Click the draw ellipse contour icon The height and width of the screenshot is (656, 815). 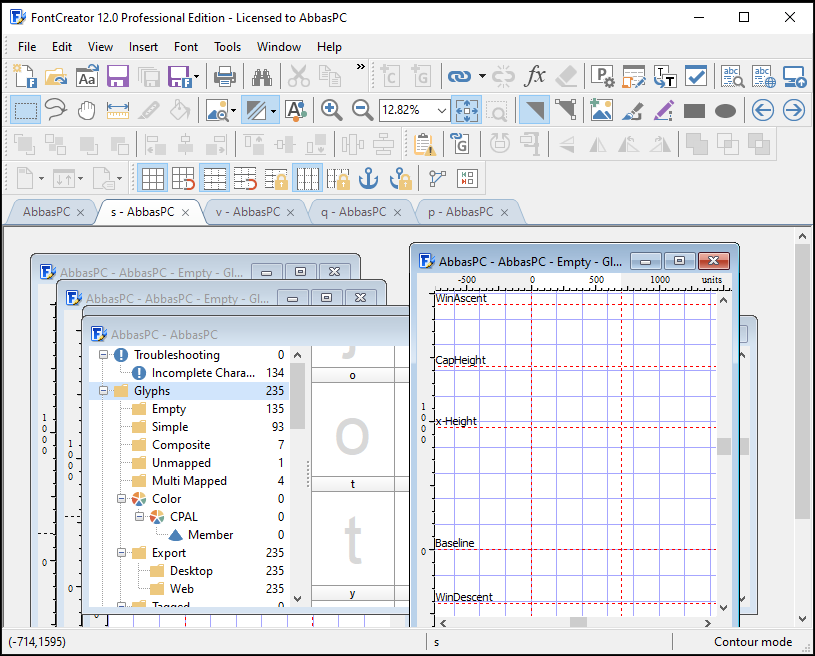[726, 111]
